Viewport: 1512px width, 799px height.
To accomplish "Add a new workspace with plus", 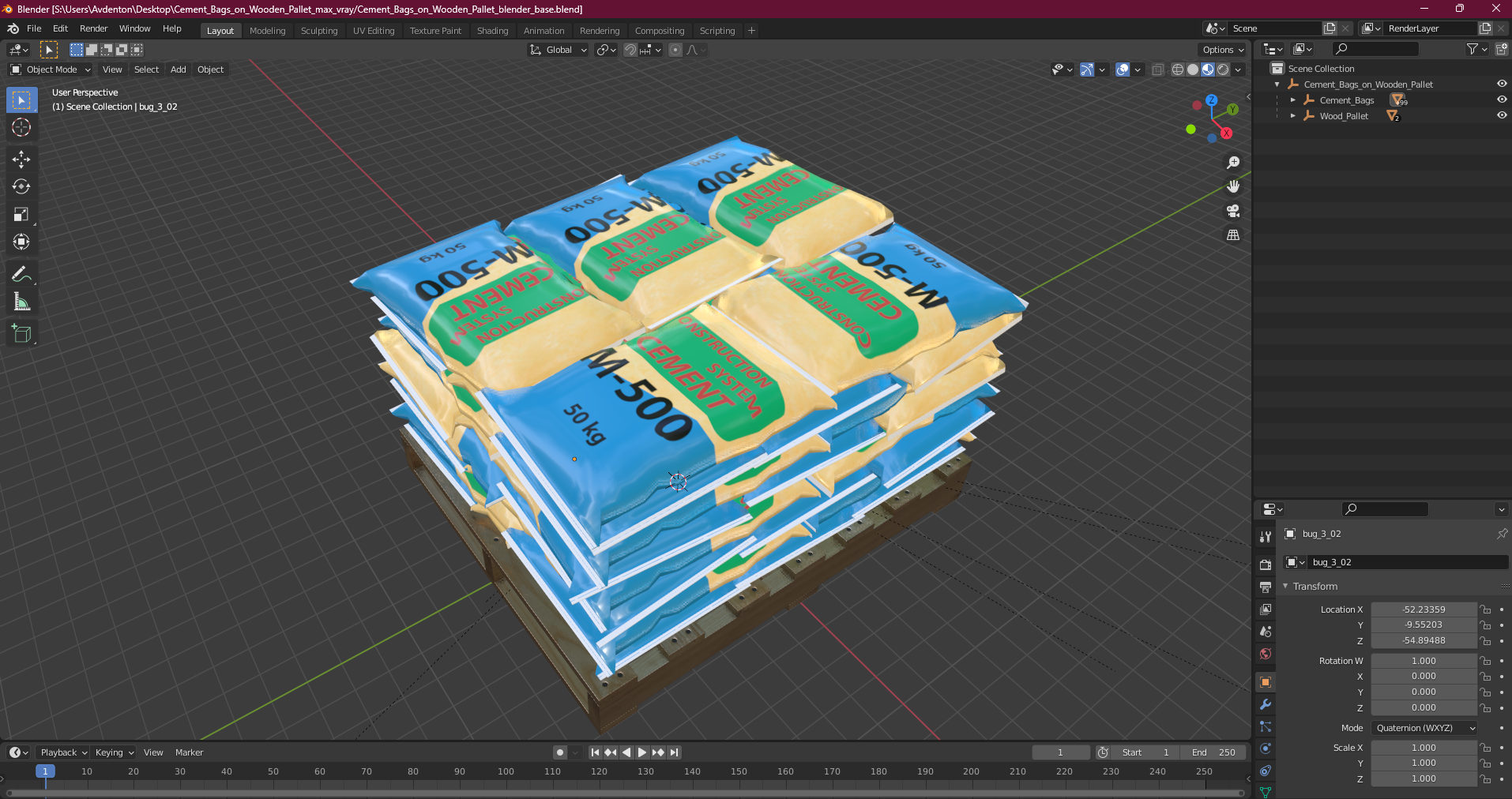I will 751,31.
